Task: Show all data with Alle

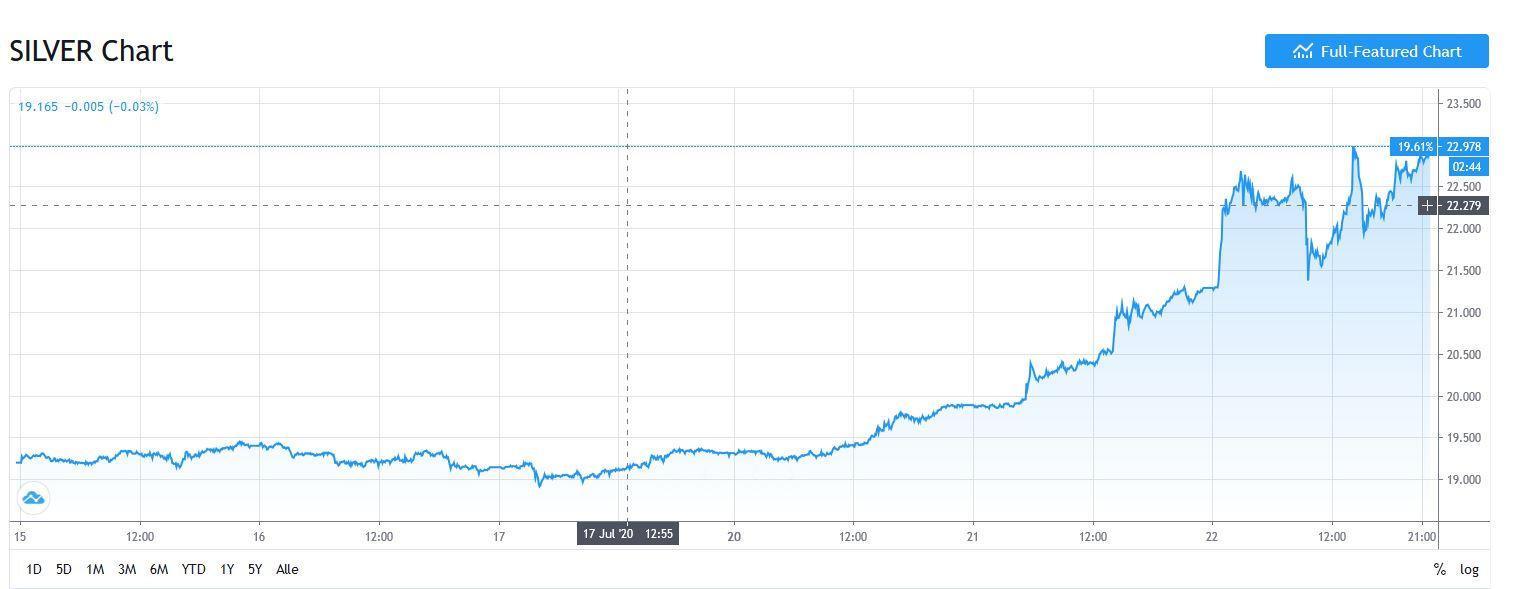Action: (287, 569)
